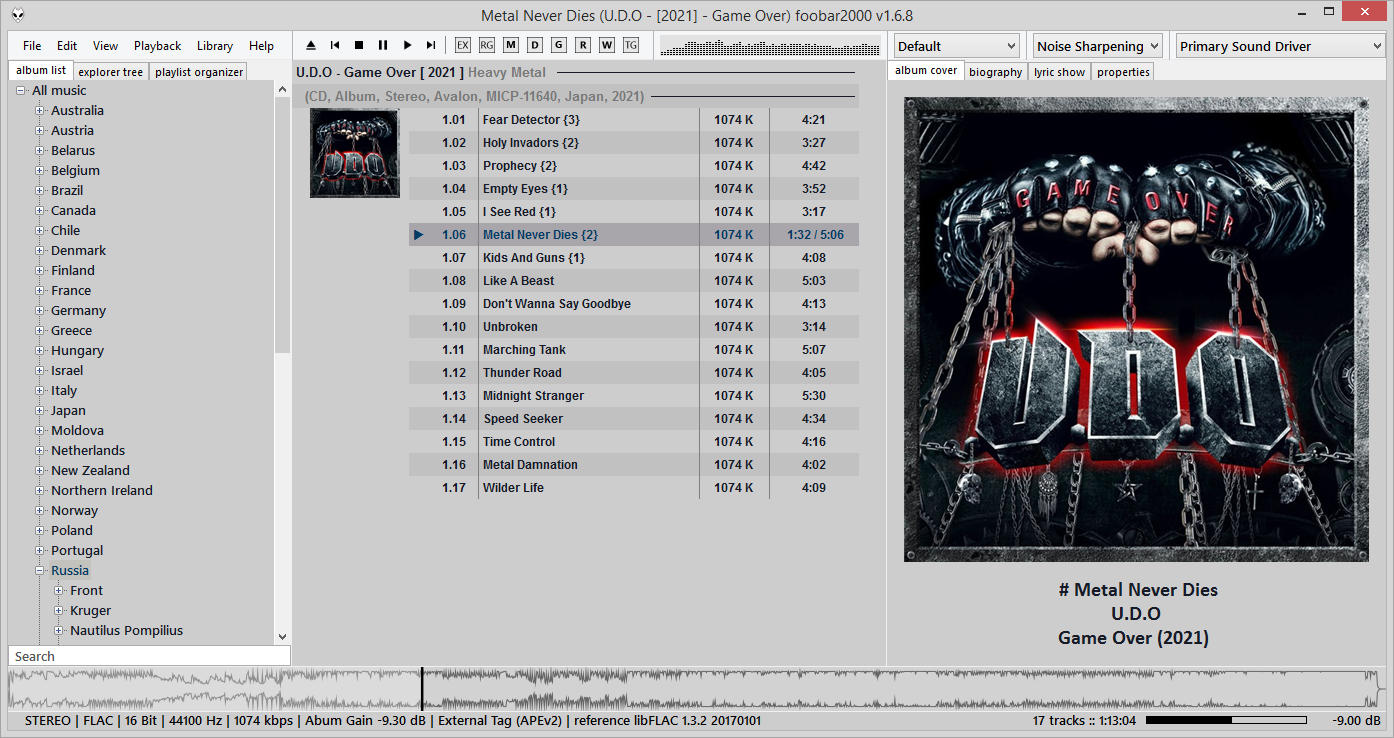Image resolution: width=1394 pixels, height=738 pixels.
Task: Switch to the playlist organizer tab
Action: coord(199,72)
